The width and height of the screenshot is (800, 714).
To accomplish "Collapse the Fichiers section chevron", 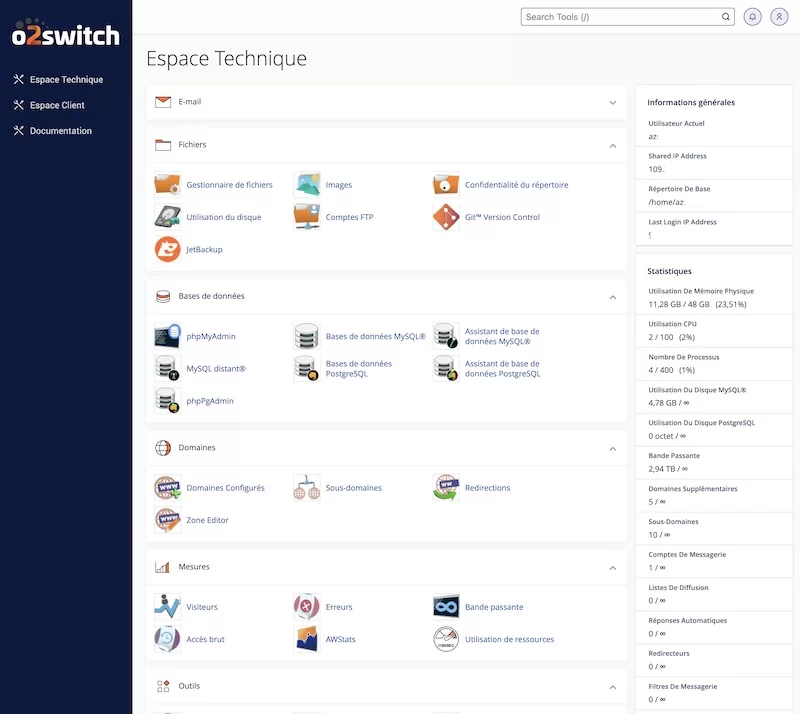I will 613,146.
